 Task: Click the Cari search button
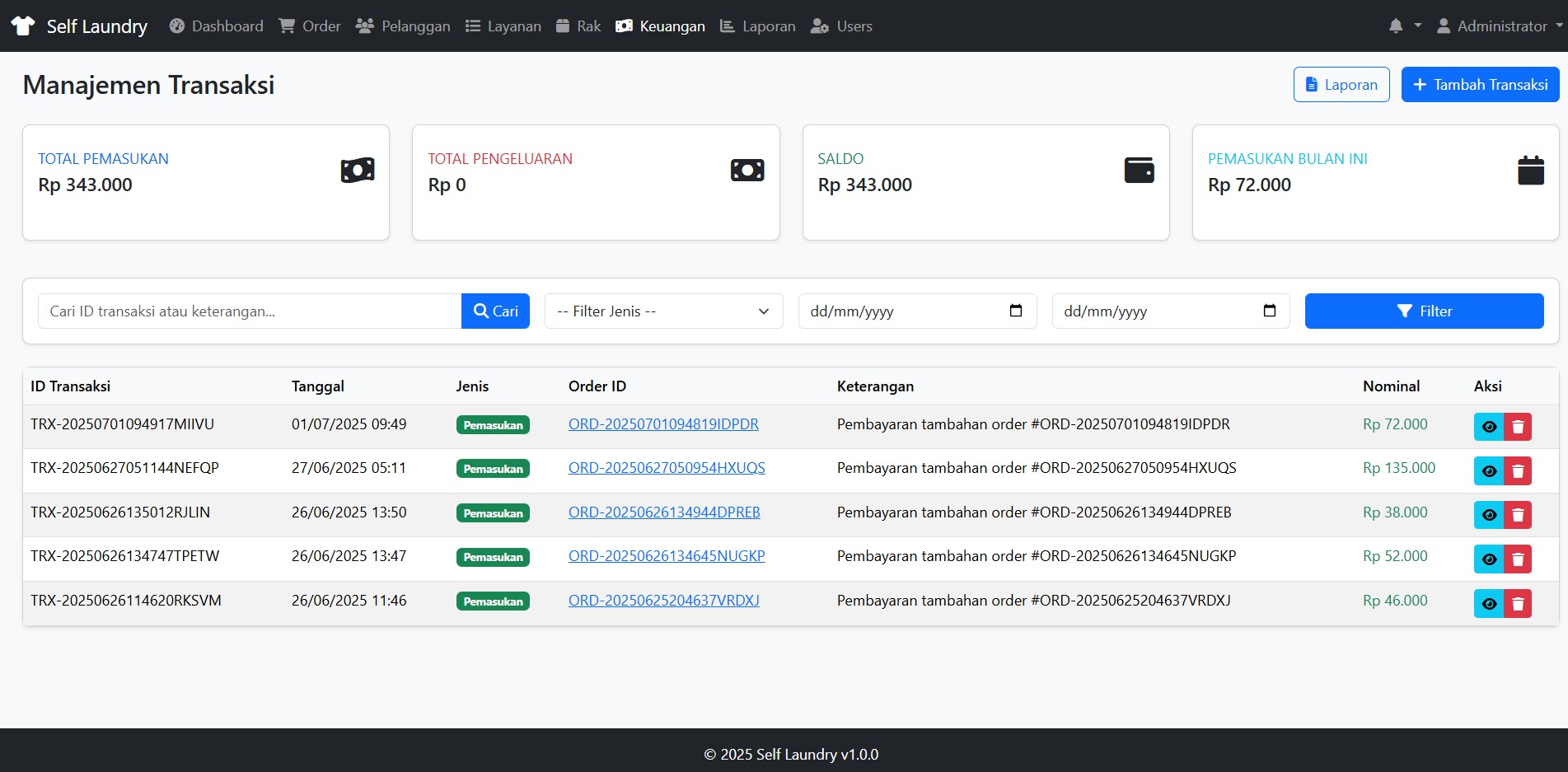[x=495, y=311]
